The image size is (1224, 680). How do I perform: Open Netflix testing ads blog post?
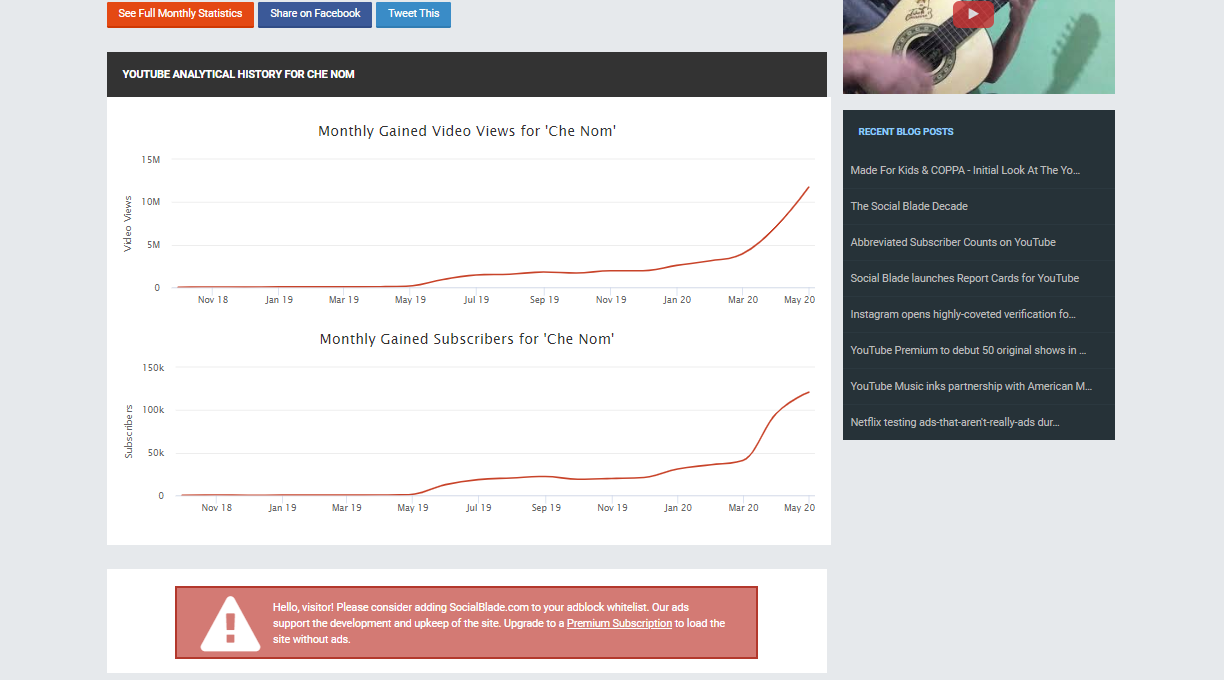coord(955,422)
